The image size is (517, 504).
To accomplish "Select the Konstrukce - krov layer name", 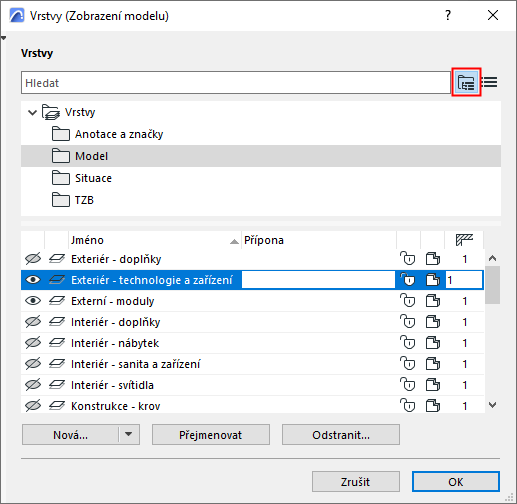I will (x=115, y=406).
